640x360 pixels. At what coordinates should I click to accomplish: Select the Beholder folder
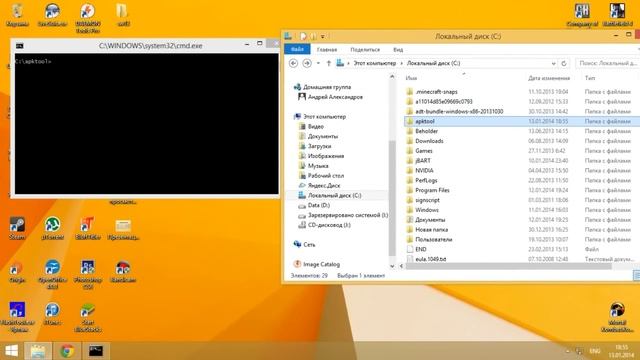521,131
